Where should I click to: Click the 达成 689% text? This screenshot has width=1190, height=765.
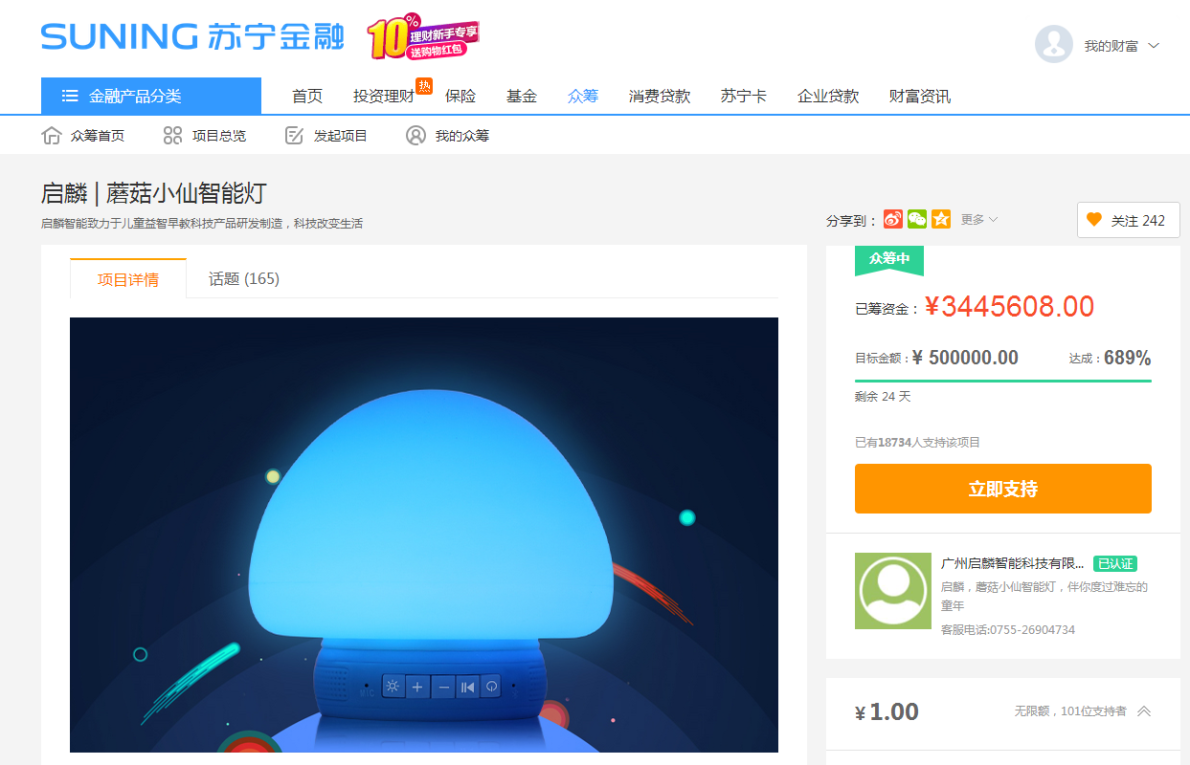coord(1110,357)
